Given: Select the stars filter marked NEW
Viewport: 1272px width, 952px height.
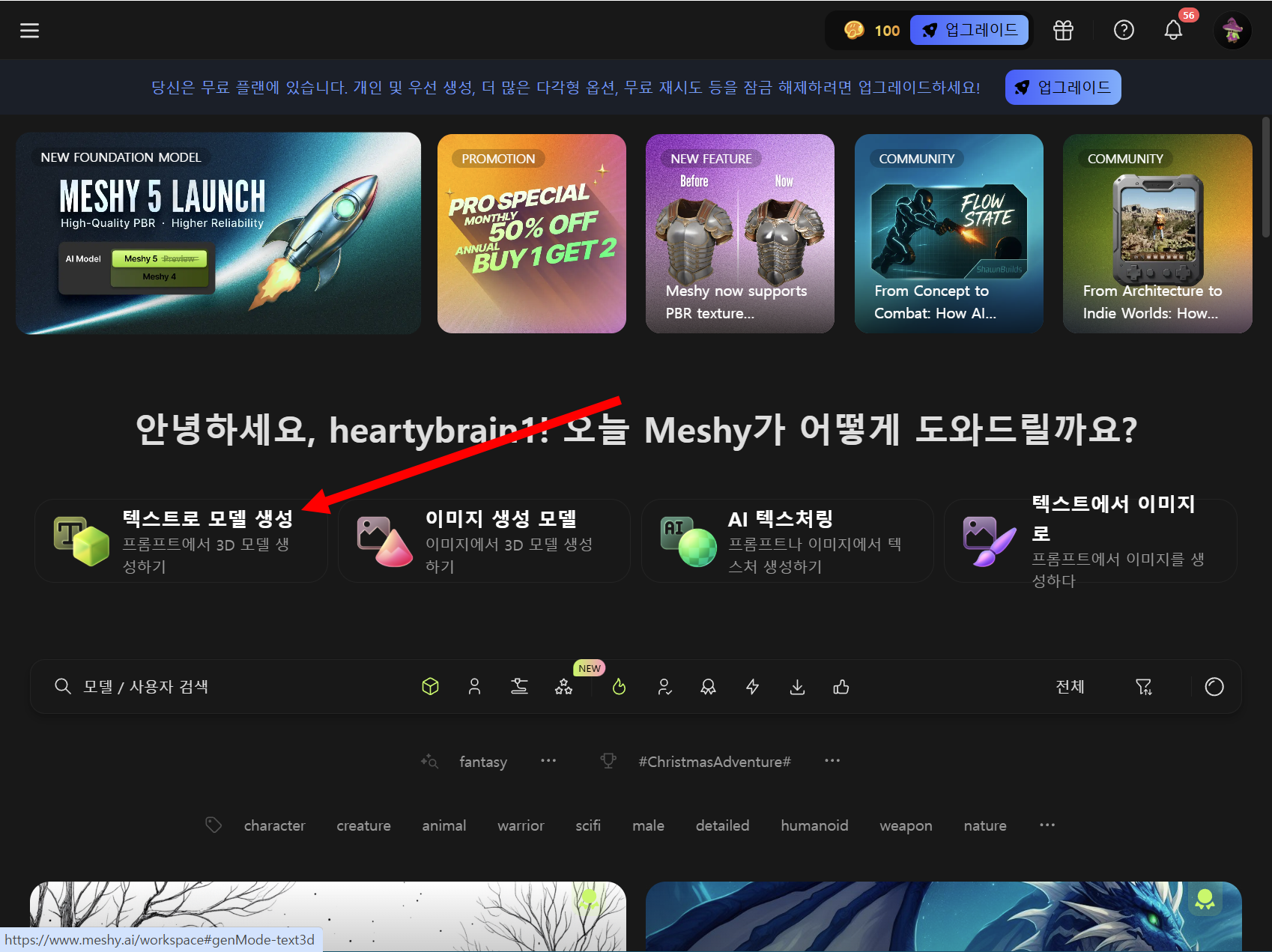Looking at the screenshot, I should pyautogui.click(x=563, y=686).
